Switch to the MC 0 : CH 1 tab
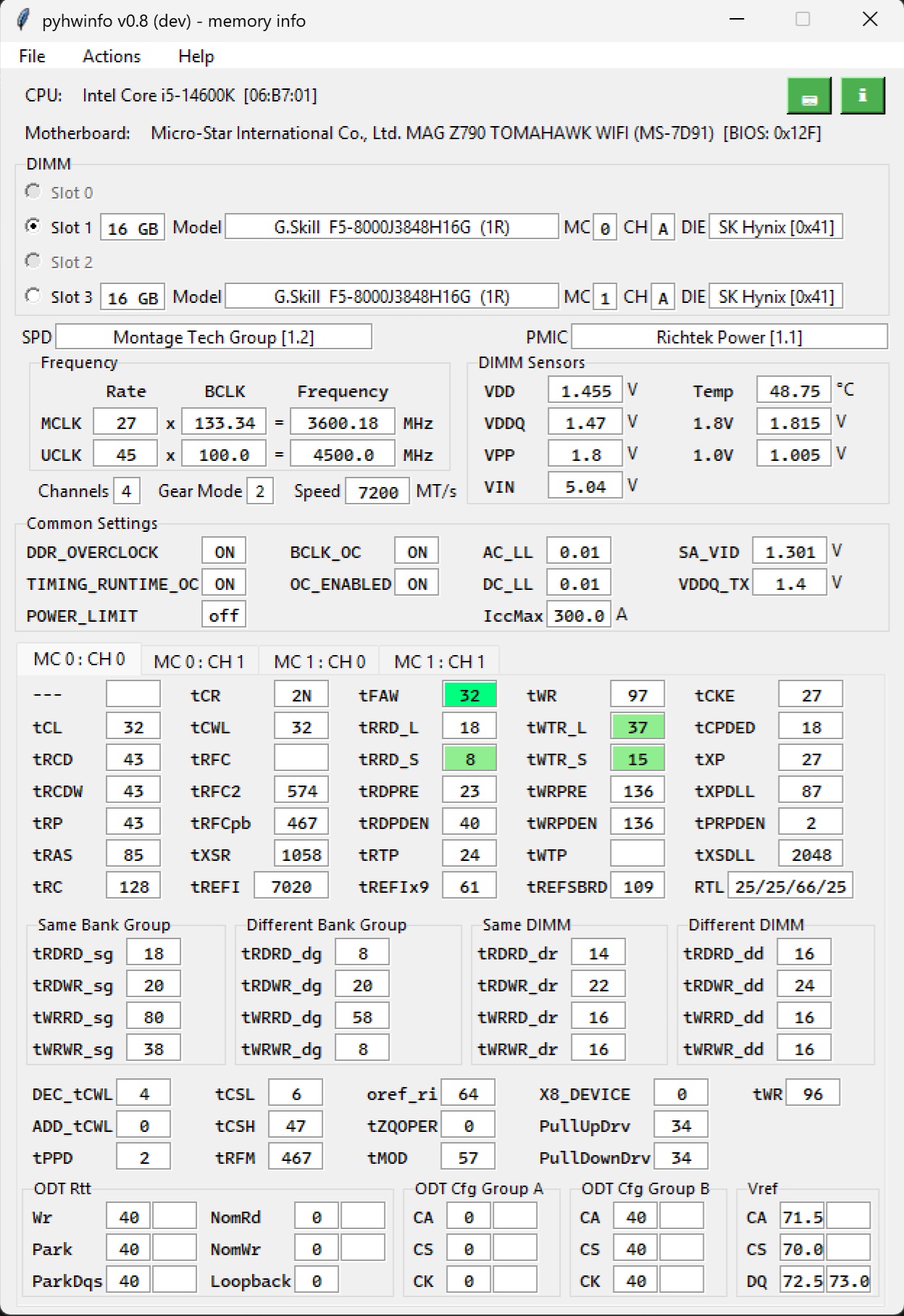 pyautogui.click(x=199, y=662)
